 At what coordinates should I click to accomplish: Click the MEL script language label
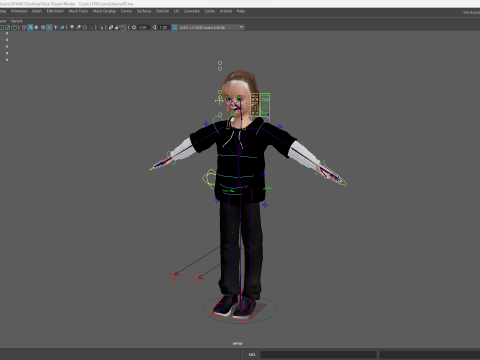coord(252,355)
